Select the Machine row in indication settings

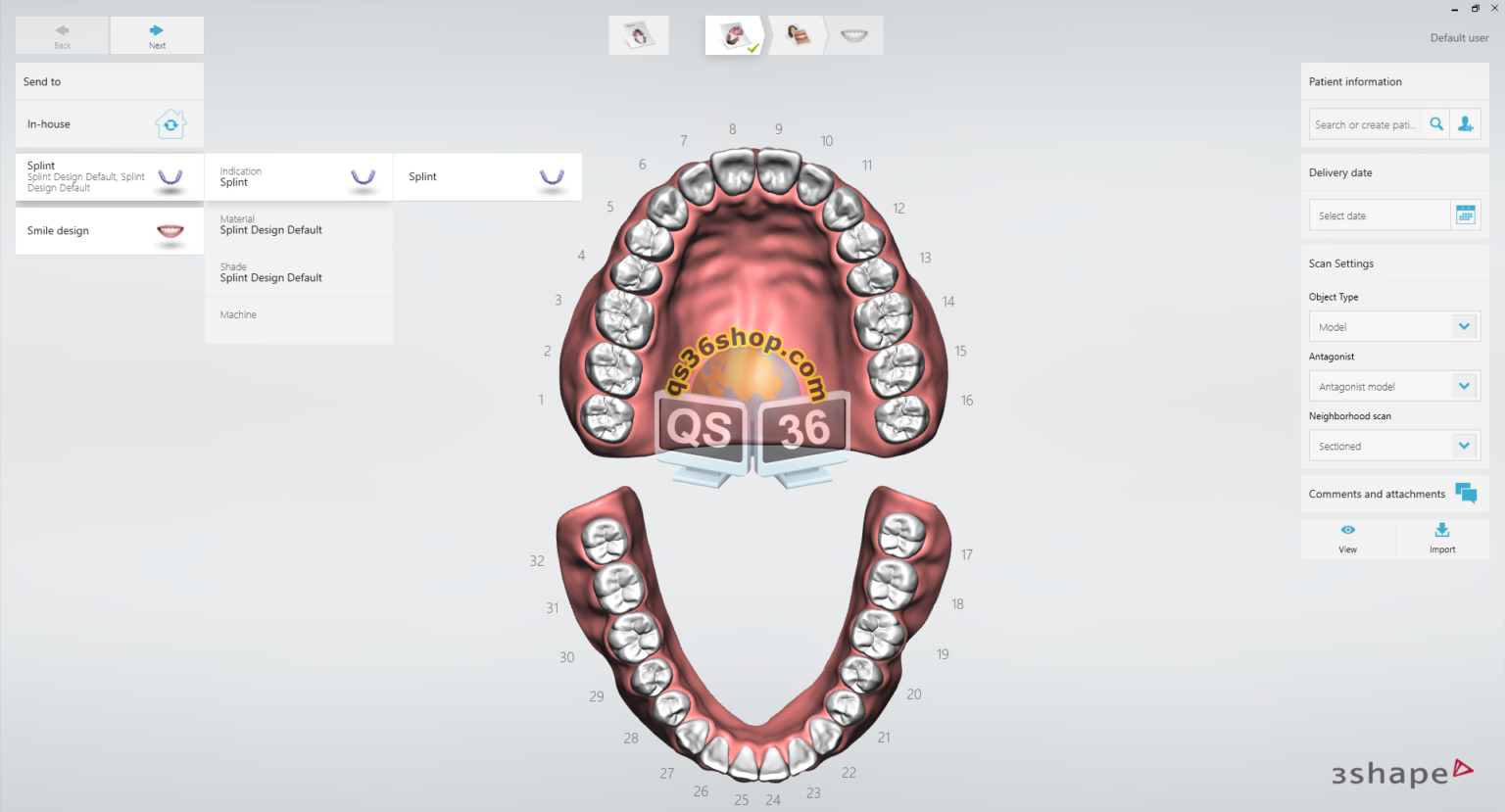299,314
